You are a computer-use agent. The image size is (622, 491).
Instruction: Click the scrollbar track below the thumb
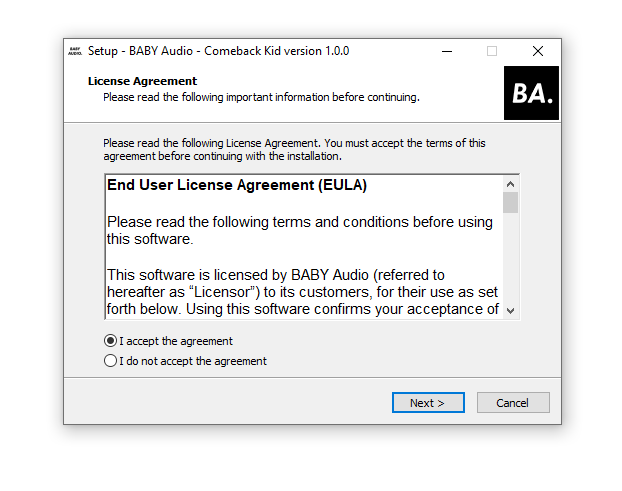coord(511,260)
